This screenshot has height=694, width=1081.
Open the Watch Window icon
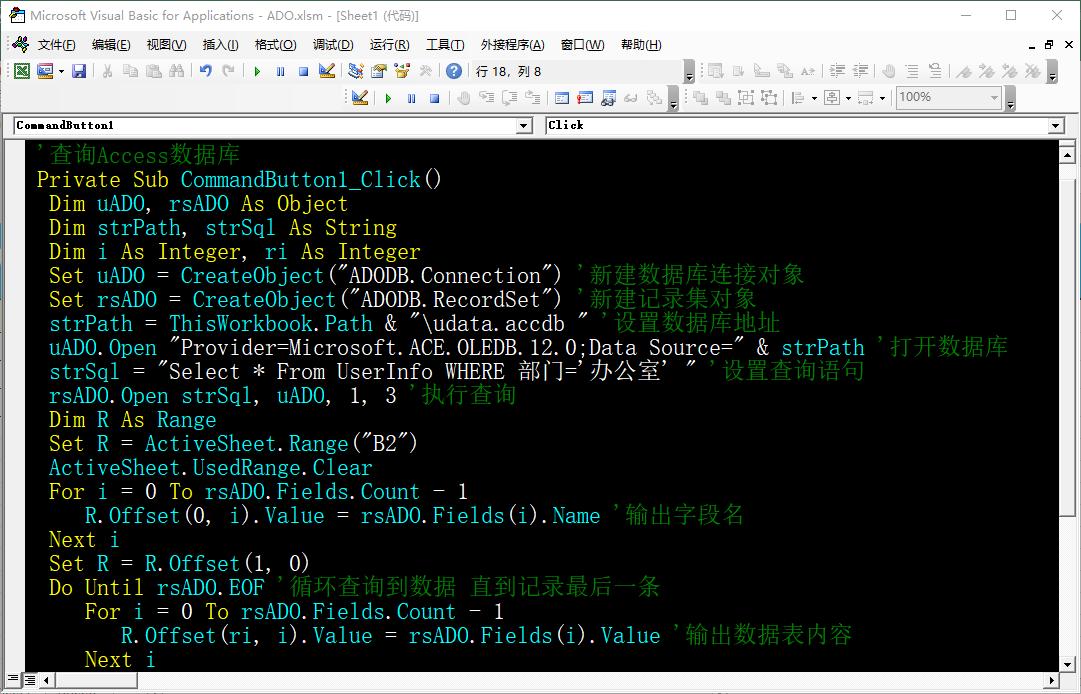point(608,98)
